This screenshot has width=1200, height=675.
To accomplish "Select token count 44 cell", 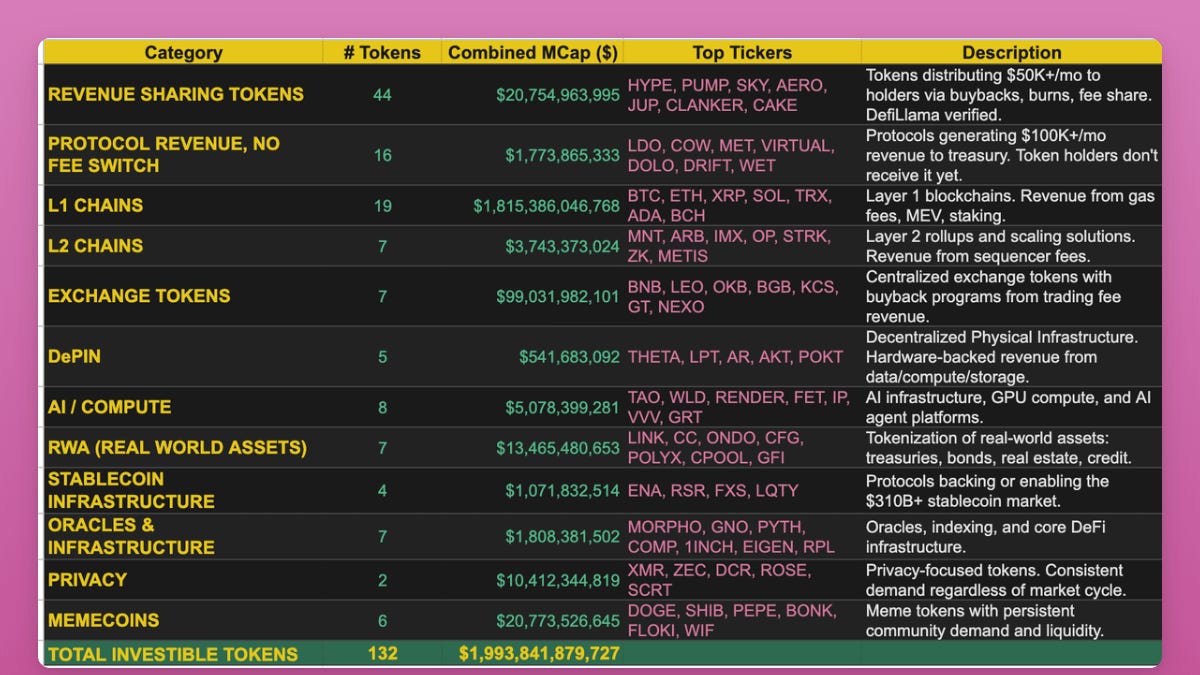I will click(x=382, y=95).
